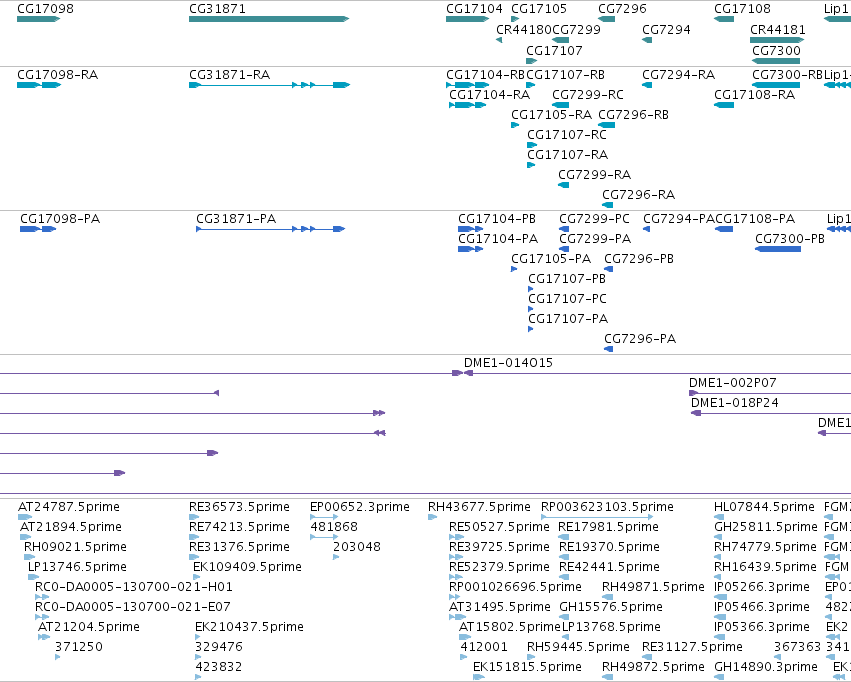Viewport: 851px width, 682px height.
Task: Open the CG7300 gene feature
Action: 776,61
